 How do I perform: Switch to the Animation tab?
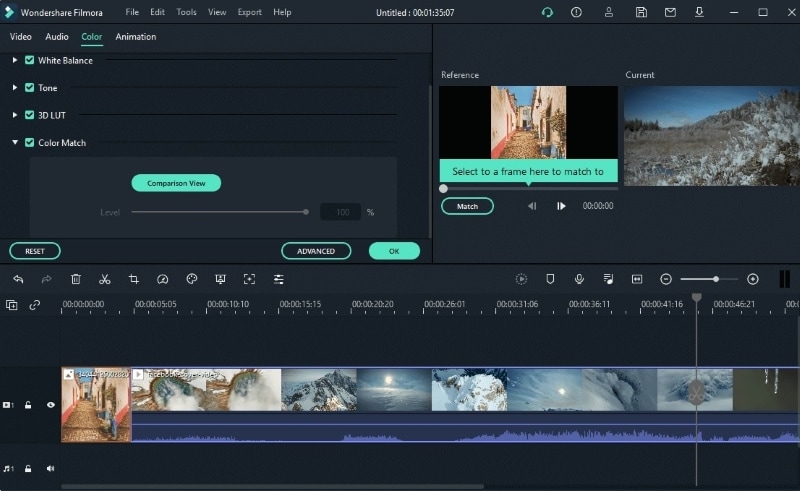coord(135,37)
